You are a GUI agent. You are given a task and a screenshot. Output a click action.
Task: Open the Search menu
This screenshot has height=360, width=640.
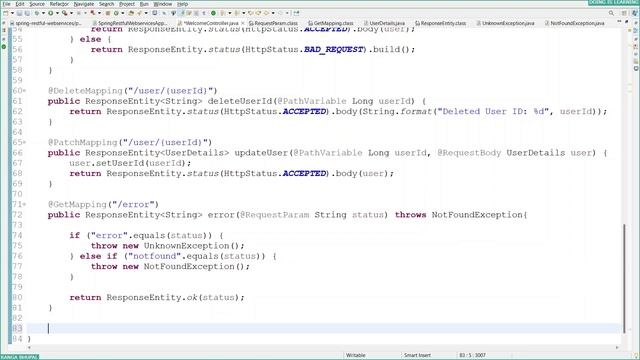[x=107, y=4]
